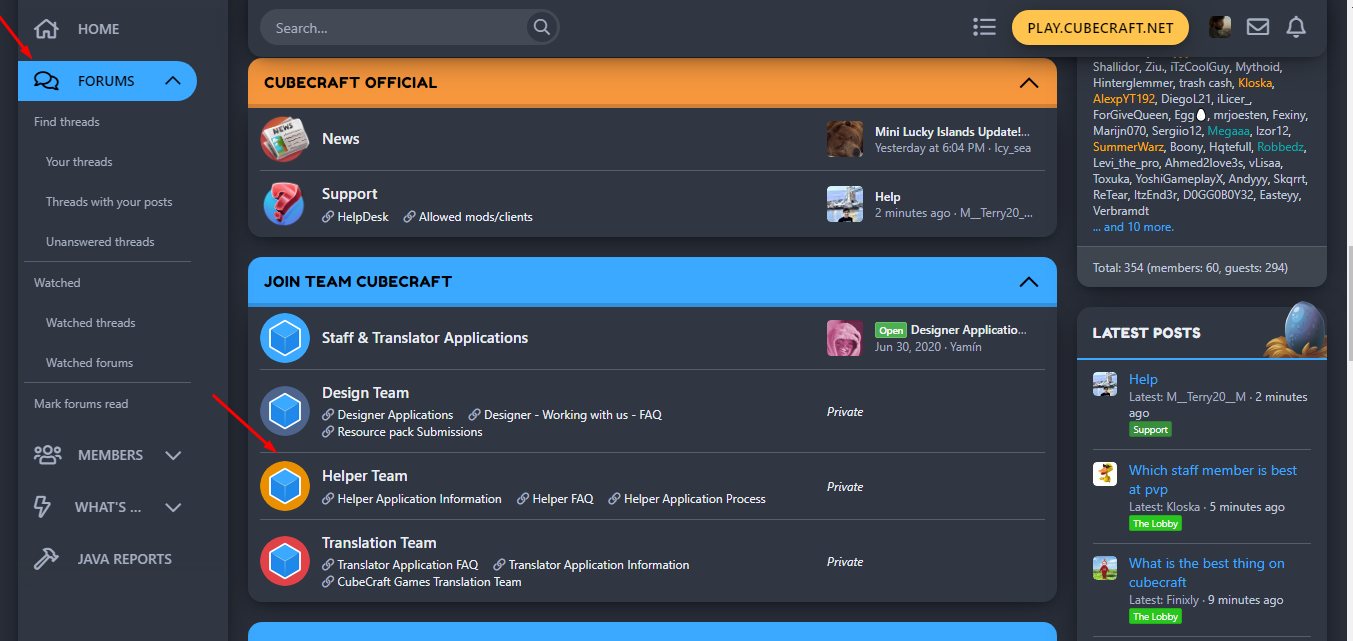The image size is (1353, 641).
Task: Open Designer - Working with us - FAQ
Action: pos(573,415)
